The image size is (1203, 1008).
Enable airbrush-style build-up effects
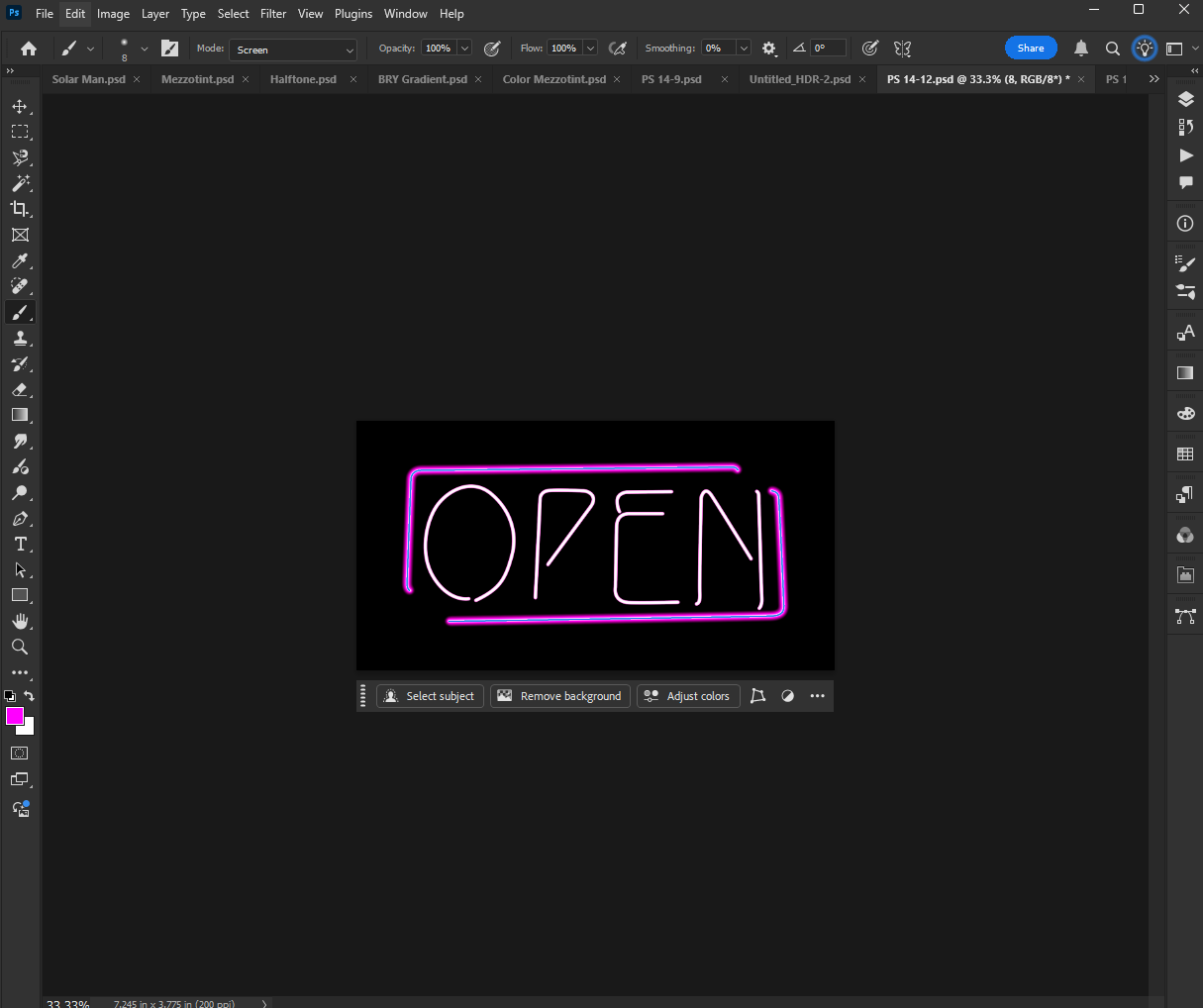618,49
